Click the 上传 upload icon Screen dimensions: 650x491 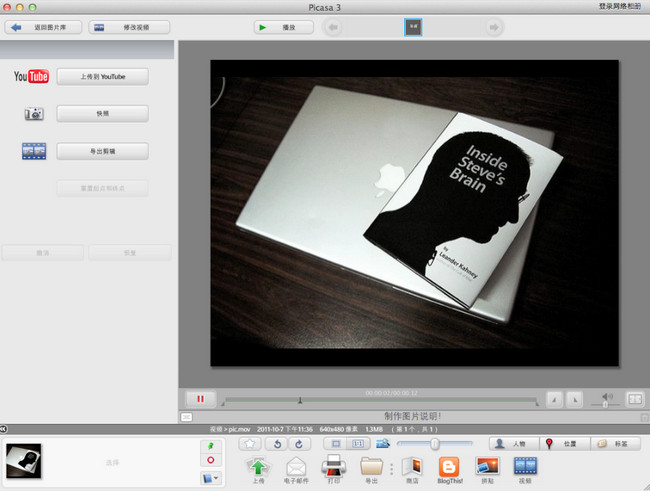(x=258, y=469)
